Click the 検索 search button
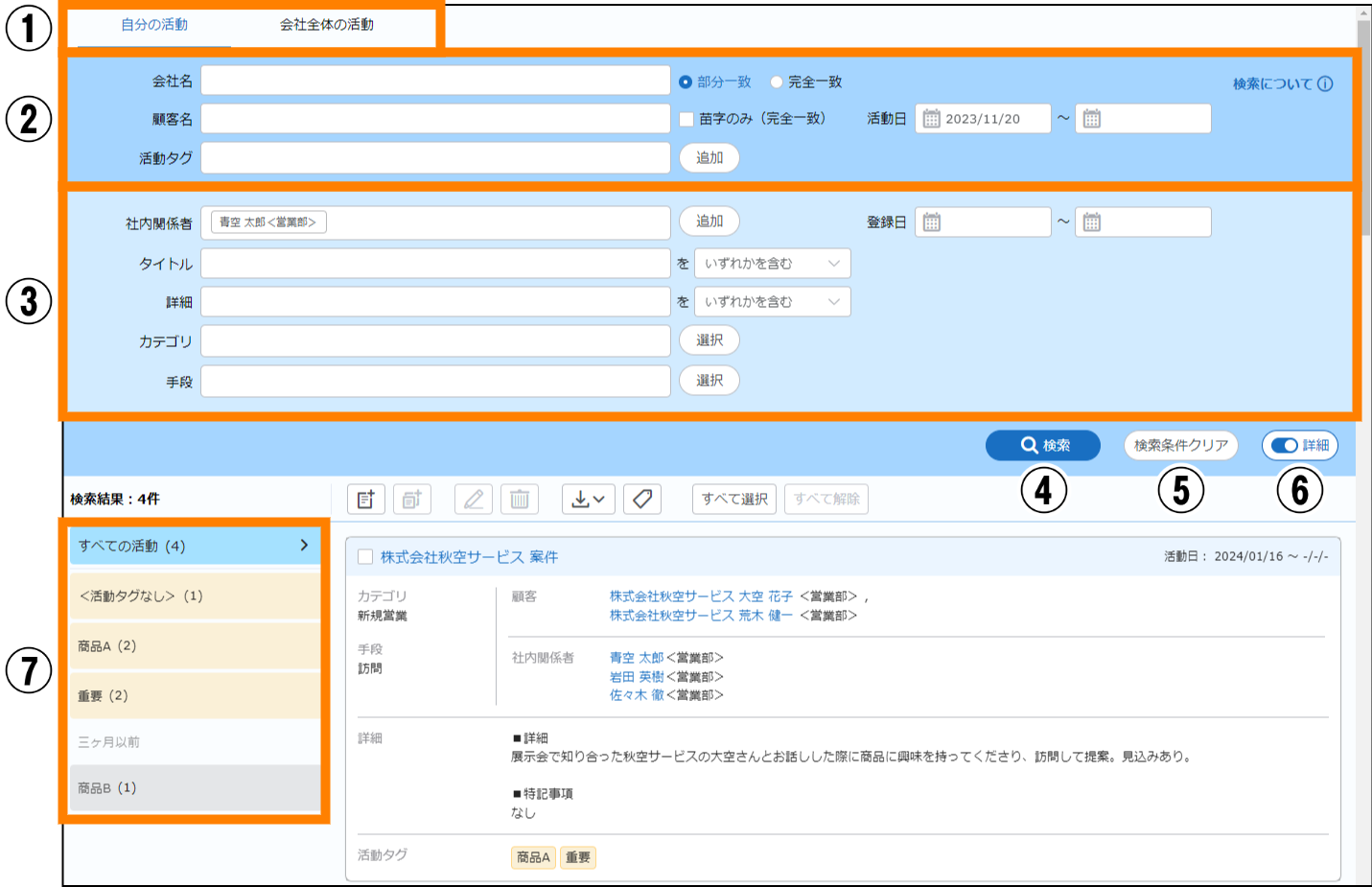Image resolution: width=1372 pixels, height=887 pixels. pyautogui.click(x=1043, y=445)
